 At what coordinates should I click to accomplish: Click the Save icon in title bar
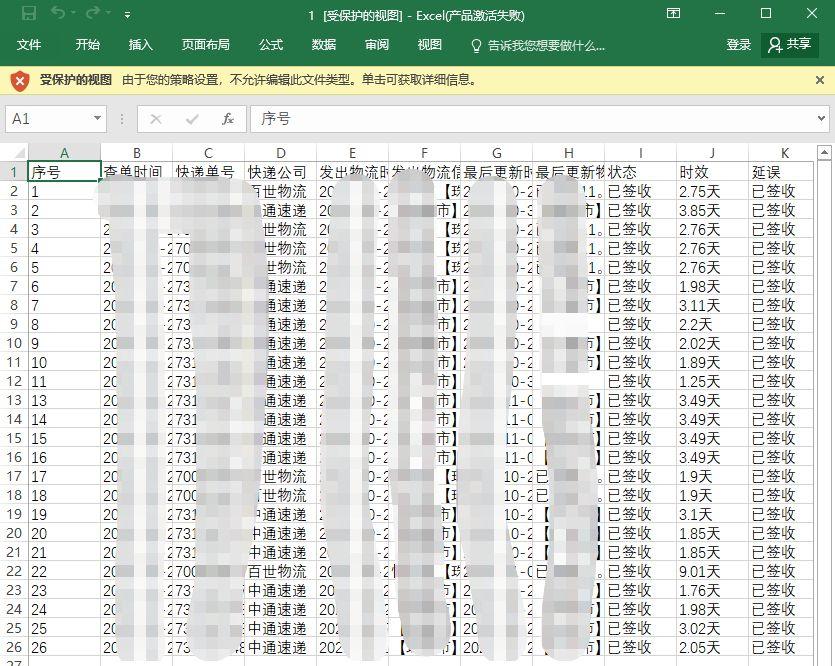point(29,13)
